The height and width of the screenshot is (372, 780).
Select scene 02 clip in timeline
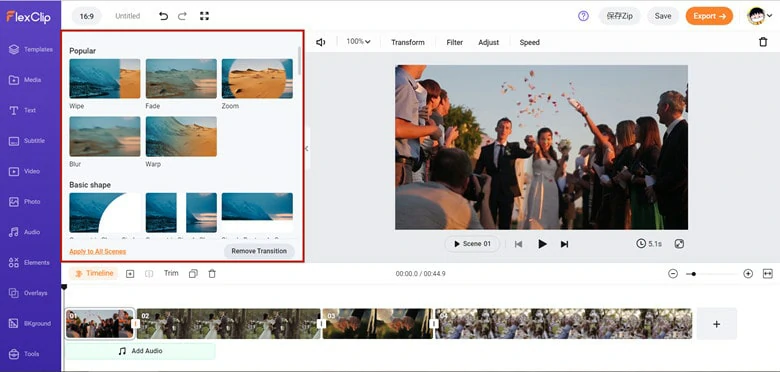(x=229, y=324)
